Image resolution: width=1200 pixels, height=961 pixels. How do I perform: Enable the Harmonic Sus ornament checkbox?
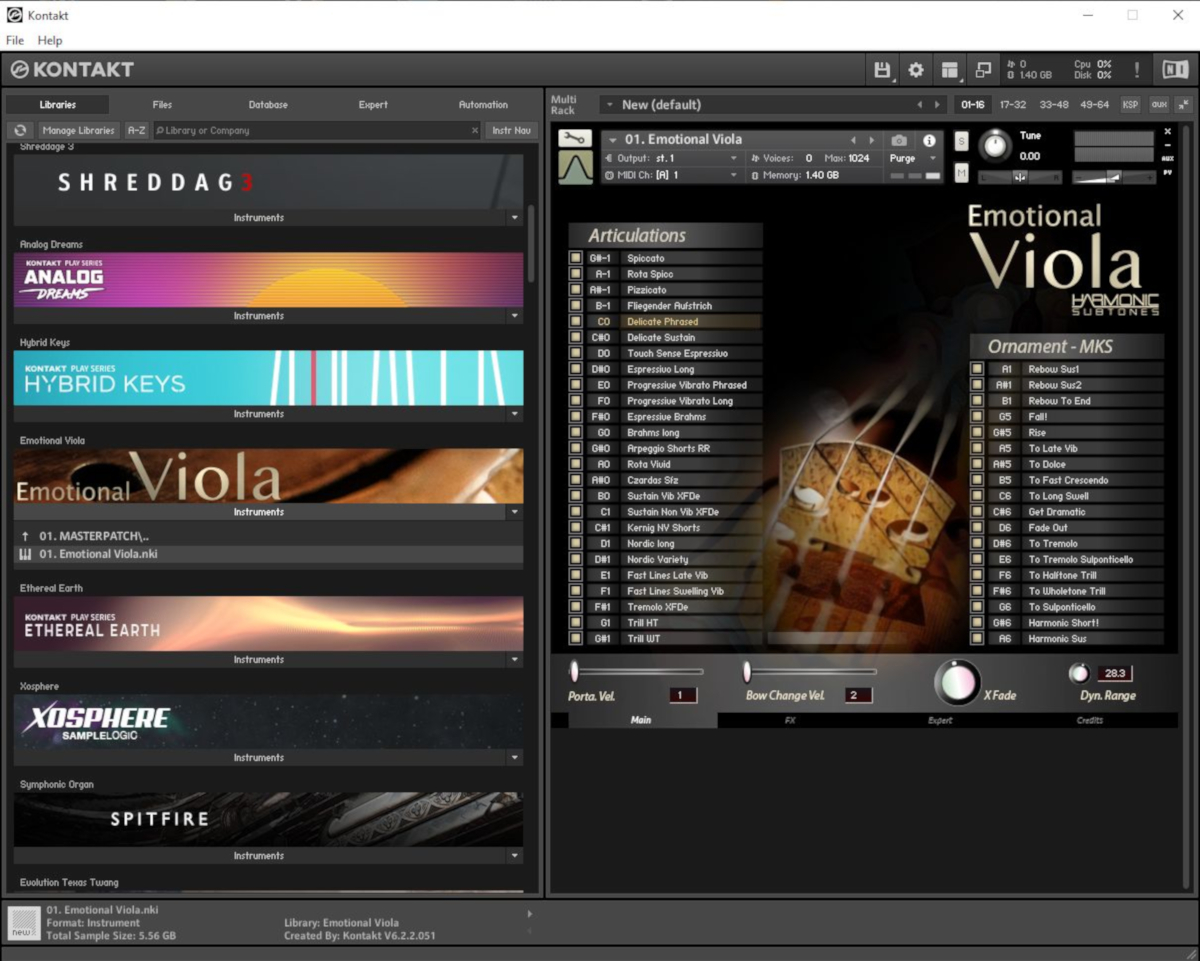(x=977, y=639)
